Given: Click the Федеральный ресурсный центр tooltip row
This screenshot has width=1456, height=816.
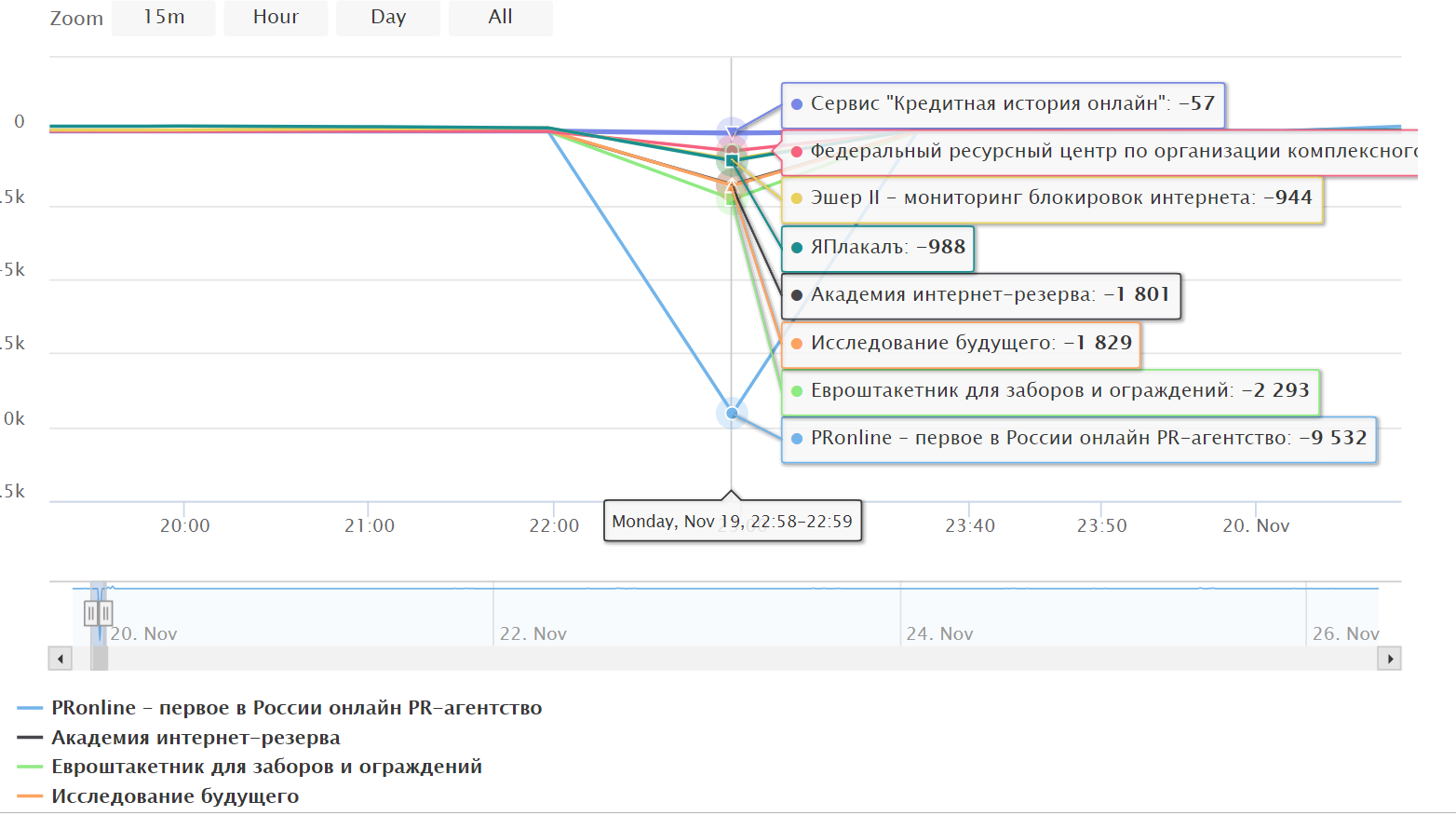Looking at the screenshot, I should (x=1100, y=152).
